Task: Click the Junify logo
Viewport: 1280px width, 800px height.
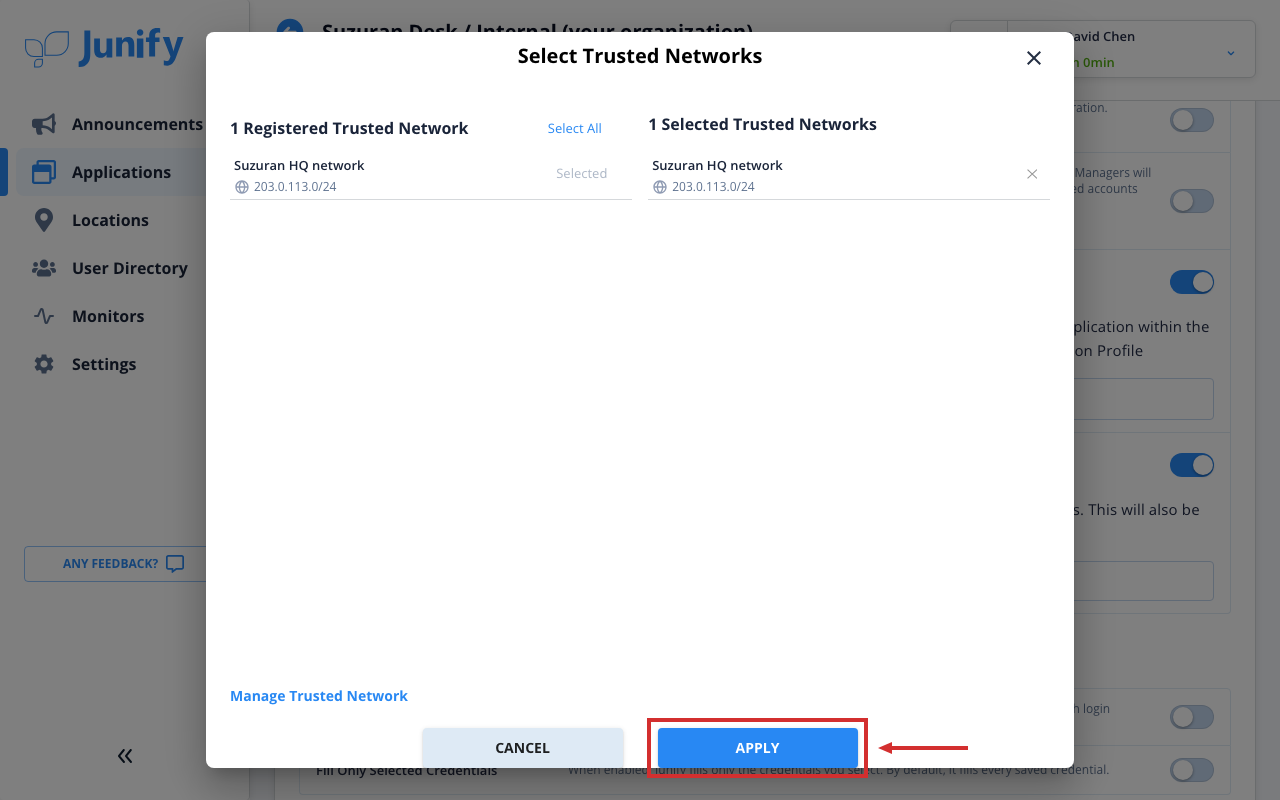Action: [x=104, y=48]
